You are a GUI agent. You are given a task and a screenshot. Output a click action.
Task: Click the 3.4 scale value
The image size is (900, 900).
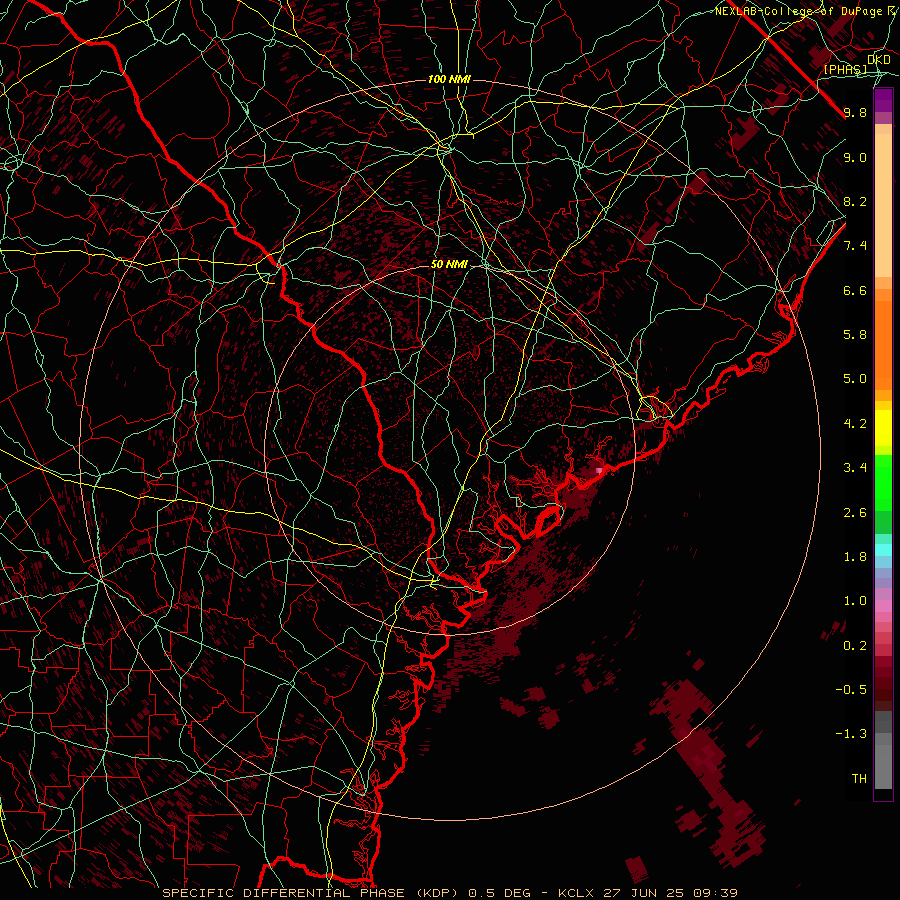[855, 468]
